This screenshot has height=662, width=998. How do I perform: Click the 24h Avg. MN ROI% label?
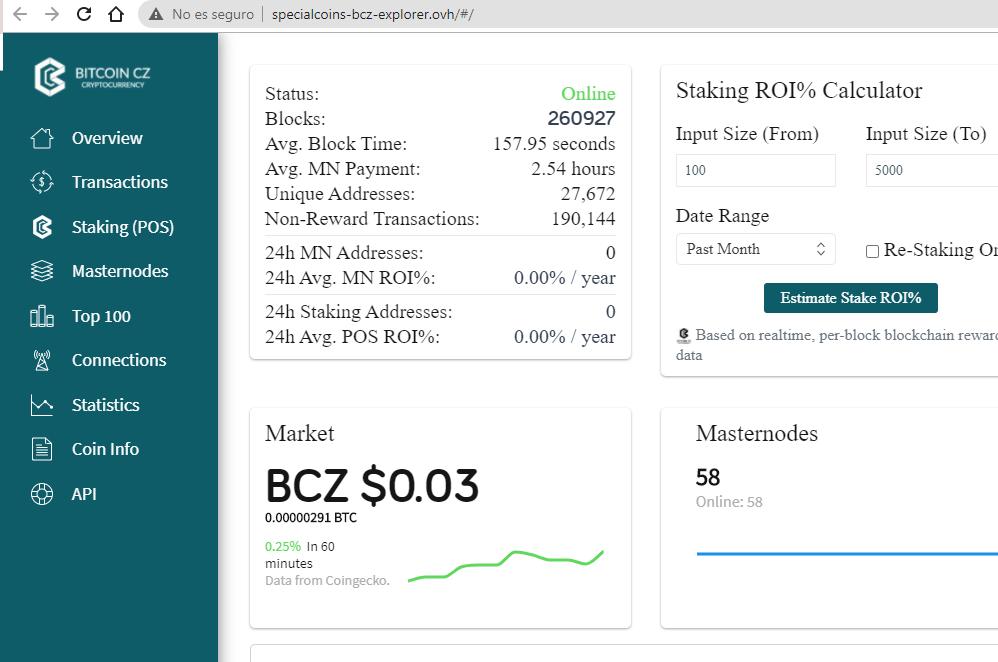[x=350, y=278]
